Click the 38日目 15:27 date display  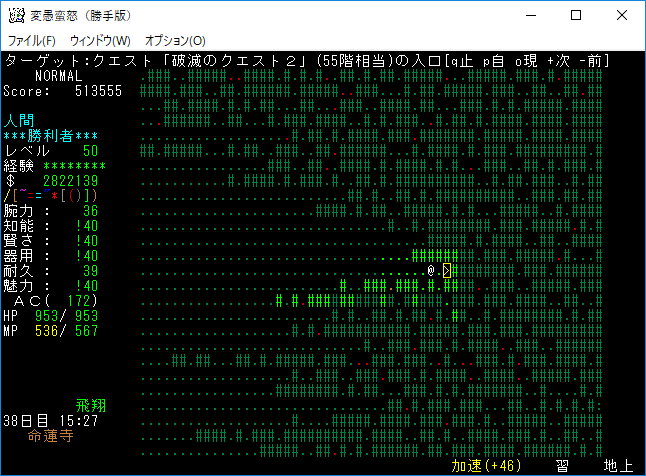click(51, 421)
